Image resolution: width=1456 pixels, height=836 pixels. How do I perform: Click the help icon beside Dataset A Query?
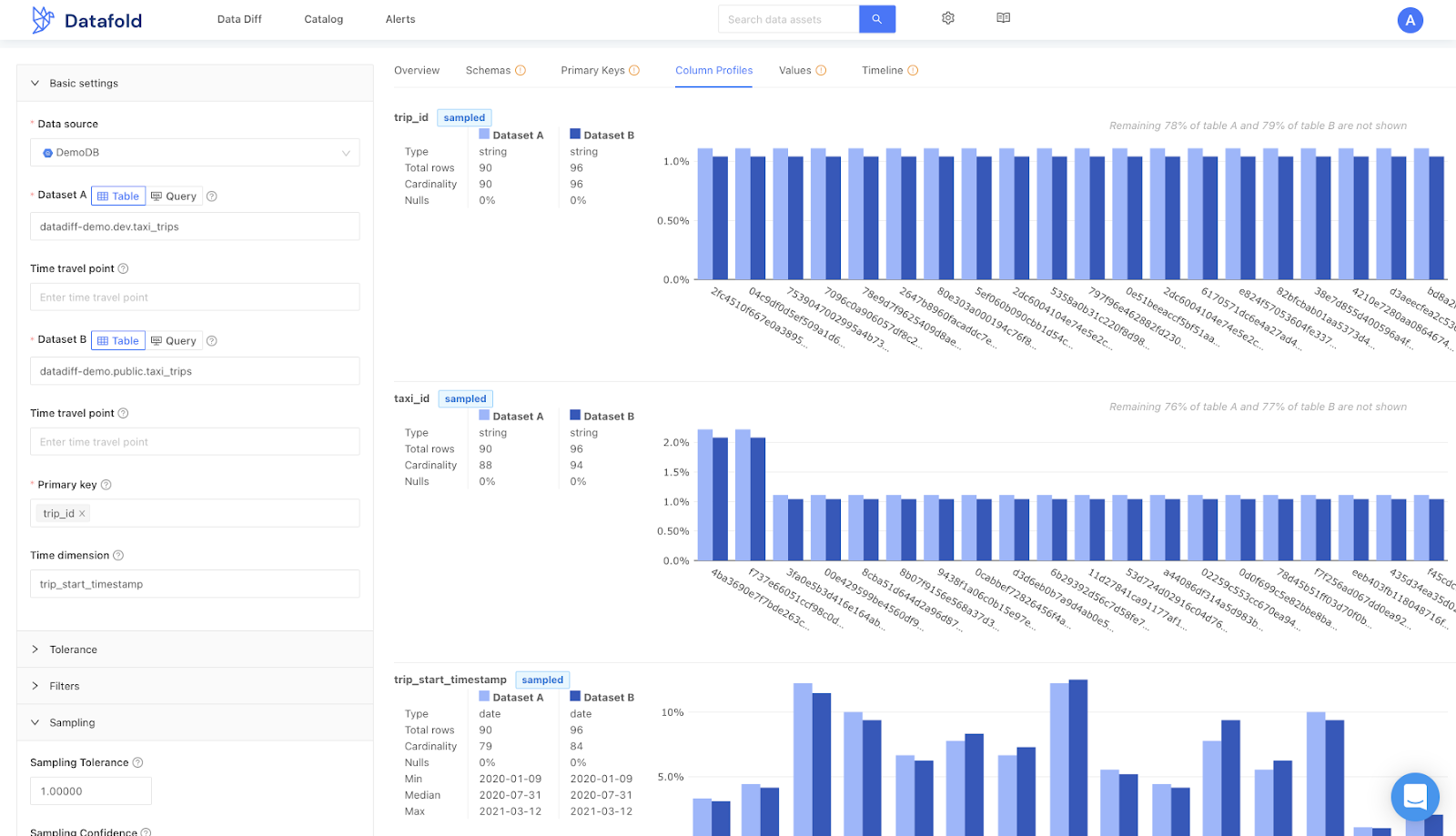coord(212,196)
